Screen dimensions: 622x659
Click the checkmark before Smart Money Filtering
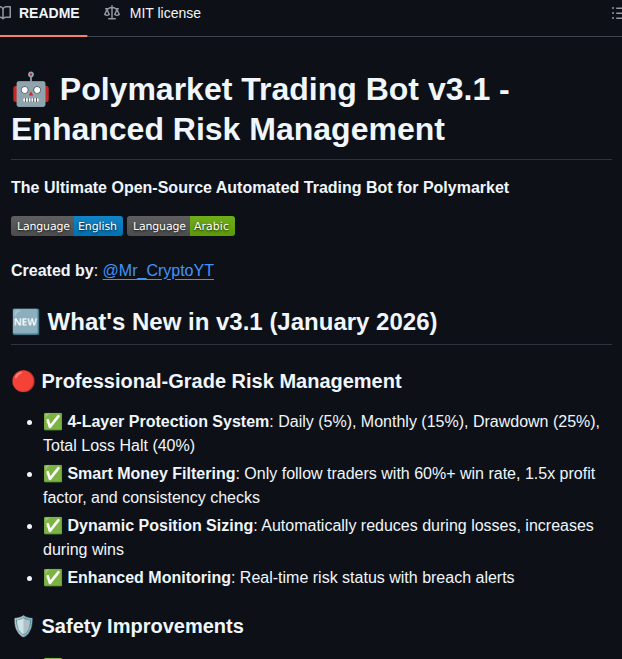click(53, 474)
